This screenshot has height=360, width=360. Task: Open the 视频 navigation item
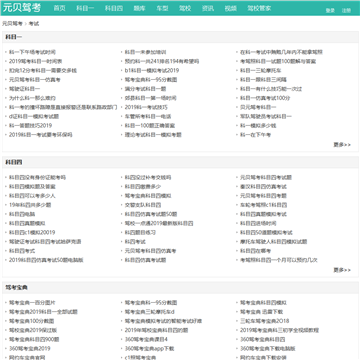click(230, 8)
